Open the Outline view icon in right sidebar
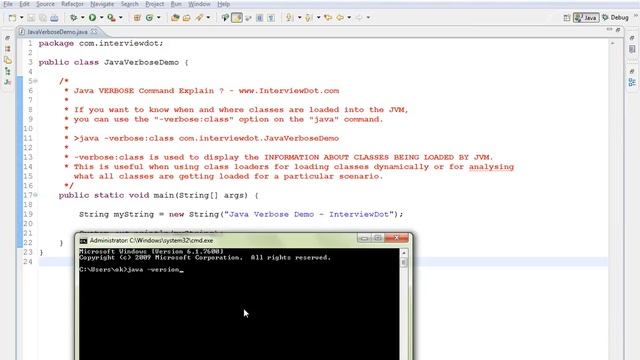 click(632, 82)
